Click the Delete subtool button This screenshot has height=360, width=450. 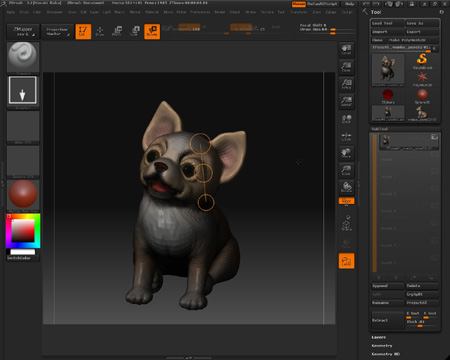click(422, 286)
